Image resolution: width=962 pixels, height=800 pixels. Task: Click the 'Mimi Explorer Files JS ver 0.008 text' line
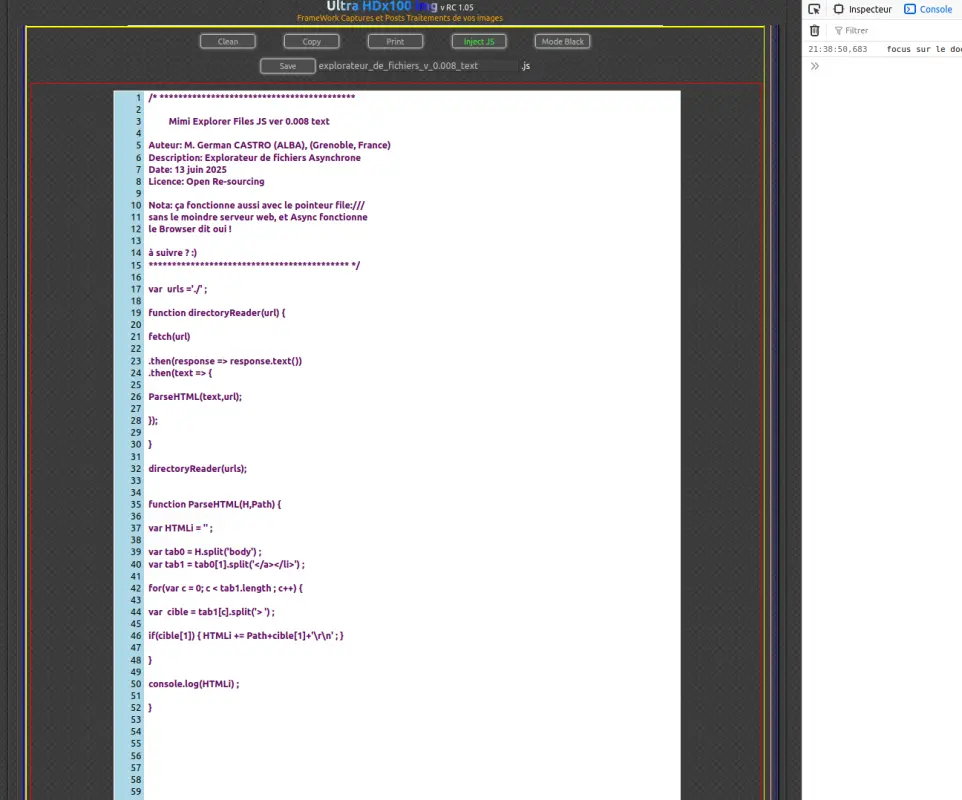[x=249, y=121]
